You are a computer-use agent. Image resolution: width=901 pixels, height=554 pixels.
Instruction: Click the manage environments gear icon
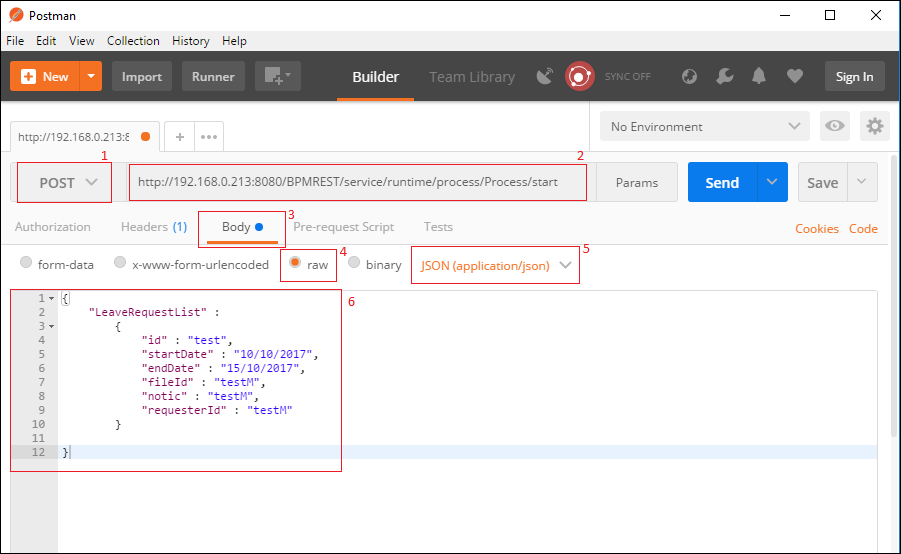(875, 126)
